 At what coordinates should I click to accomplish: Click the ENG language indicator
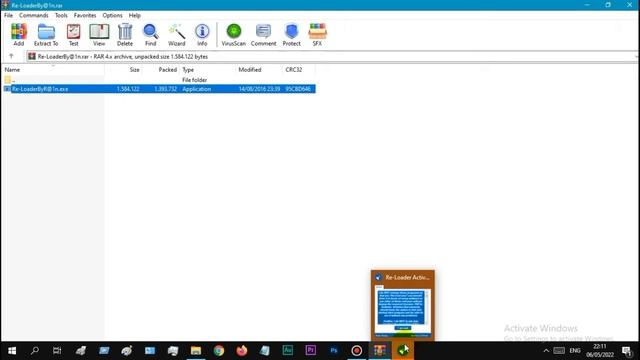[x=575, y=351]
